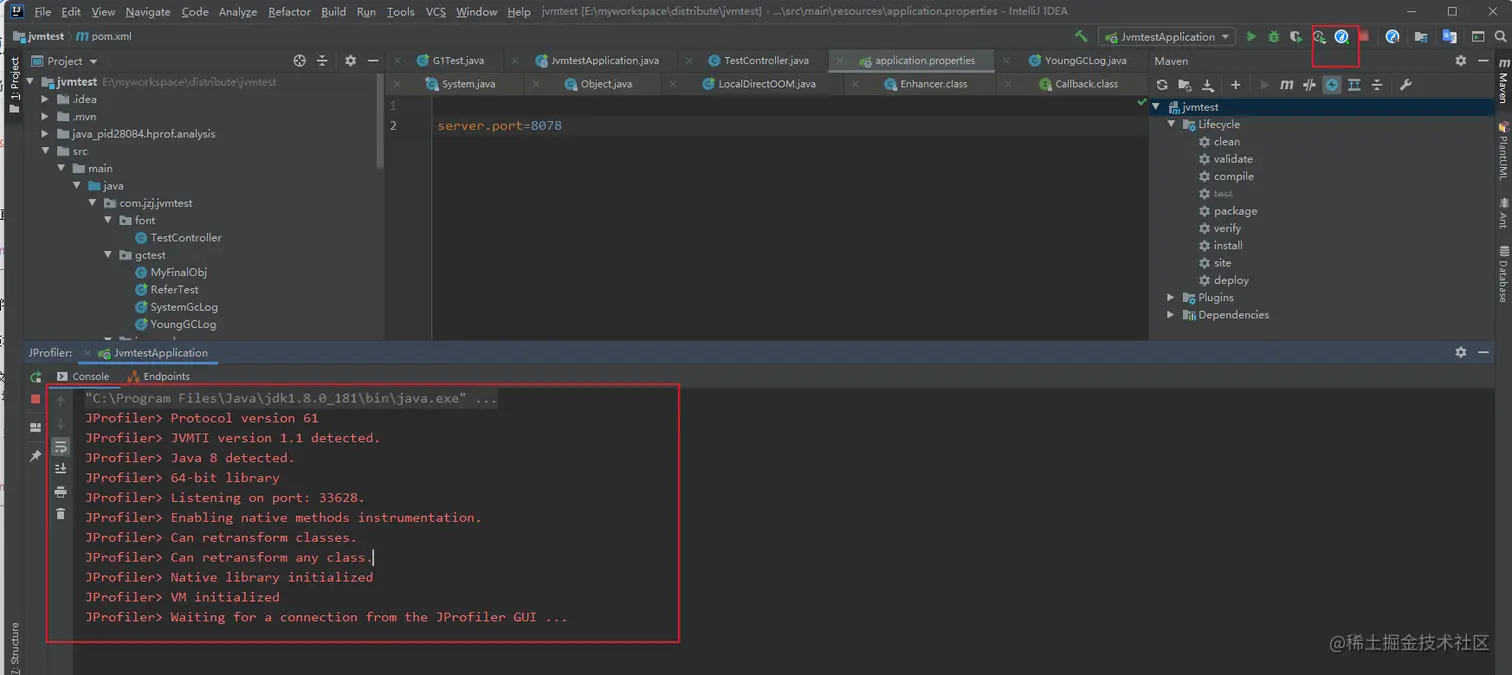The height and width of the screenshot is (675, 1512).
Task: Reload all Maven projects with refresh icon
Action: (1162, 85)
